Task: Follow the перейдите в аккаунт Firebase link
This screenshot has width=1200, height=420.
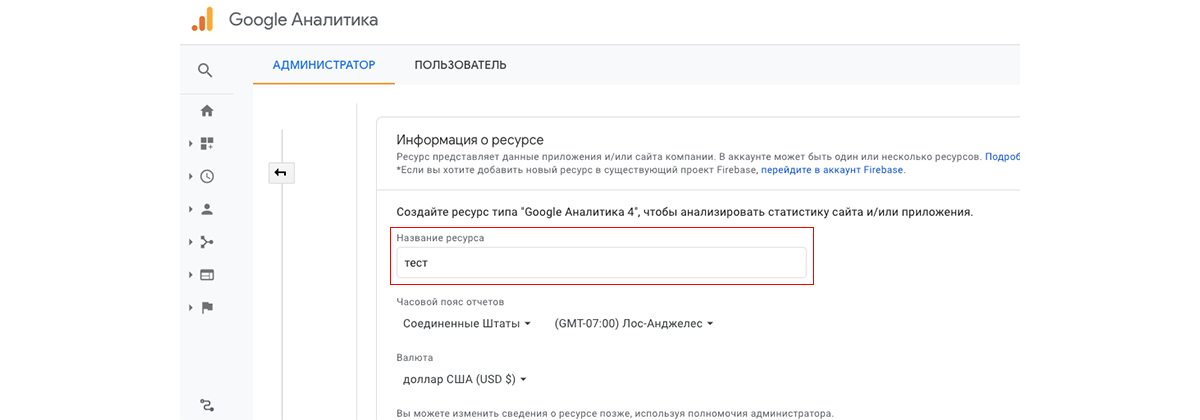Action: click(x=832, y=171)
